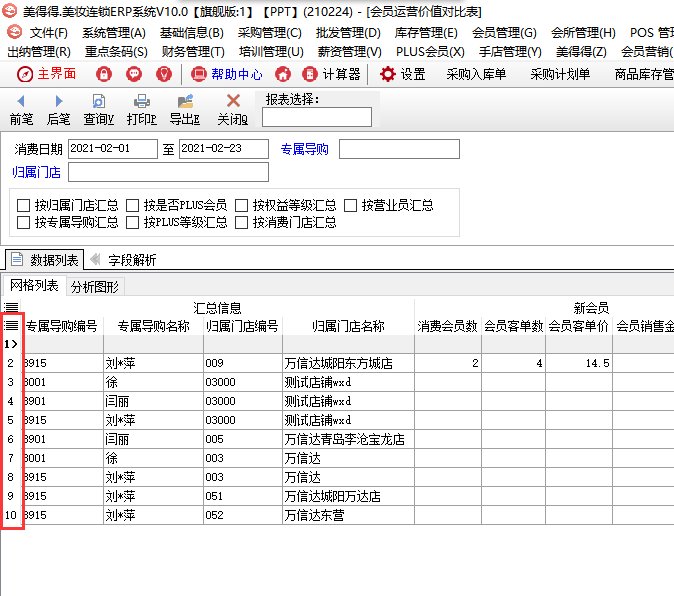Switch to the 分析图形 tab
This screenshot has width=674, height=596.
pyautogui.click(x=95, y=287)
